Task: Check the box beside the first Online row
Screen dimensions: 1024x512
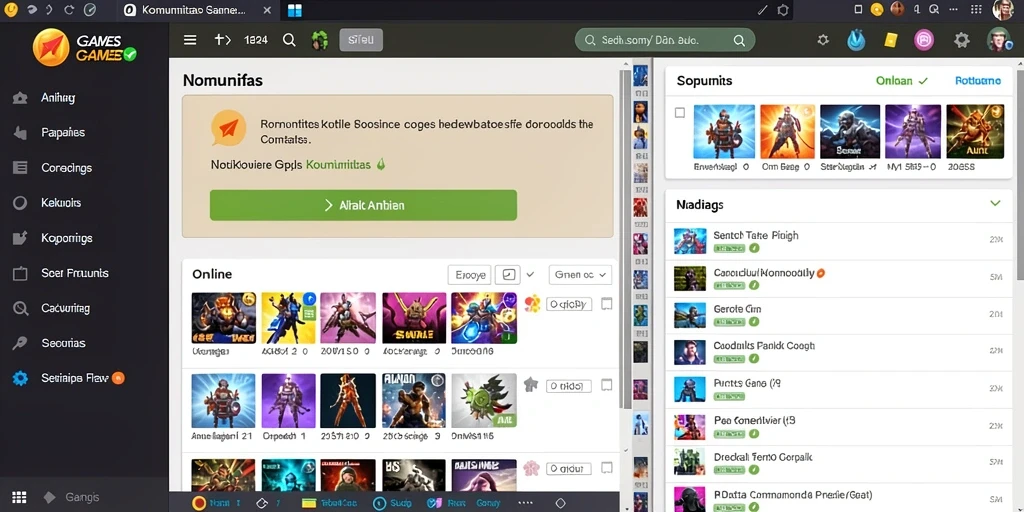Action: point(607,304)
